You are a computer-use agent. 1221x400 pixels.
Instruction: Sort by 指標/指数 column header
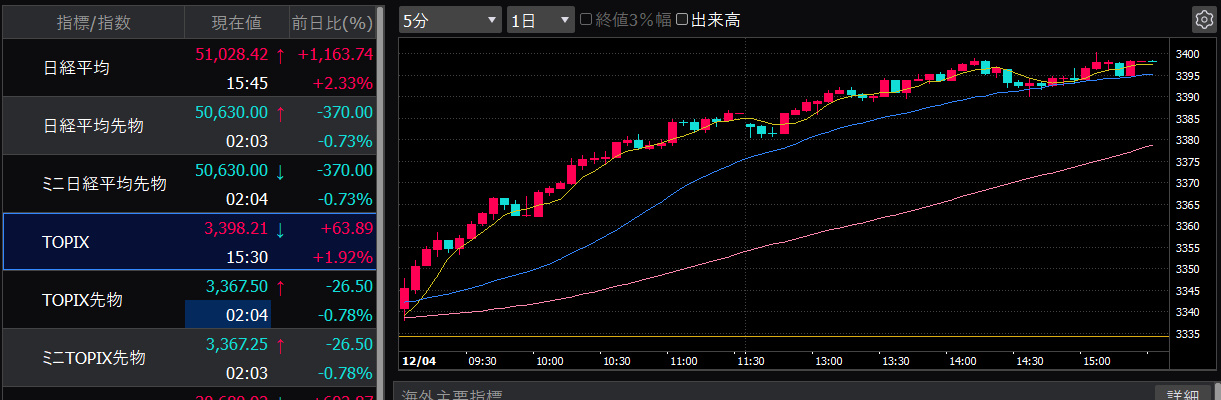pos(93,21)
